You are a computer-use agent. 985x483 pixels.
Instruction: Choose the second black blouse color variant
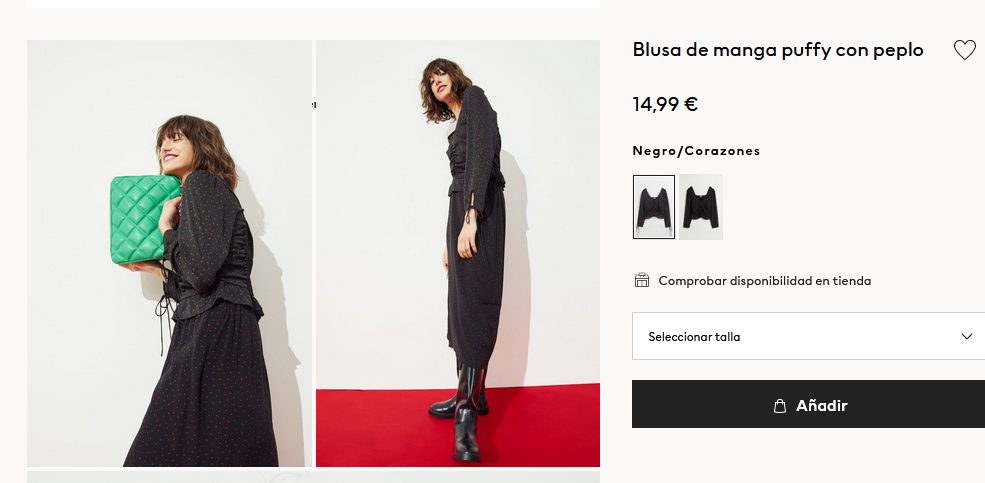[x=700, y=207]
